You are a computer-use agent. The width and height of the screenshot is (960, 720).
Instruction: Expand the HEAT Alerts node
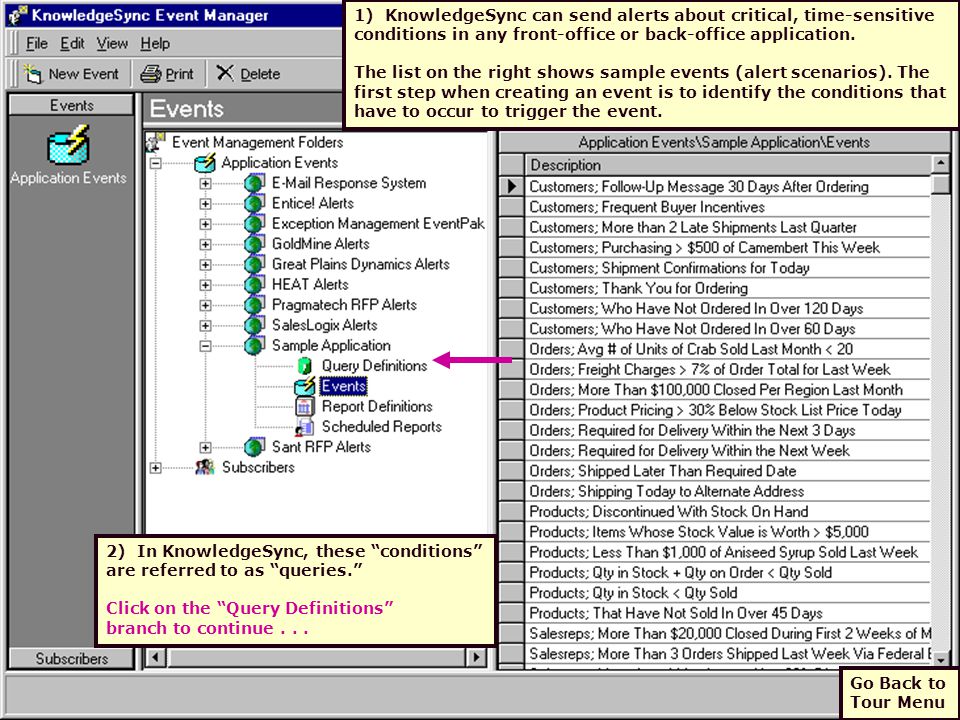point(205,285)
